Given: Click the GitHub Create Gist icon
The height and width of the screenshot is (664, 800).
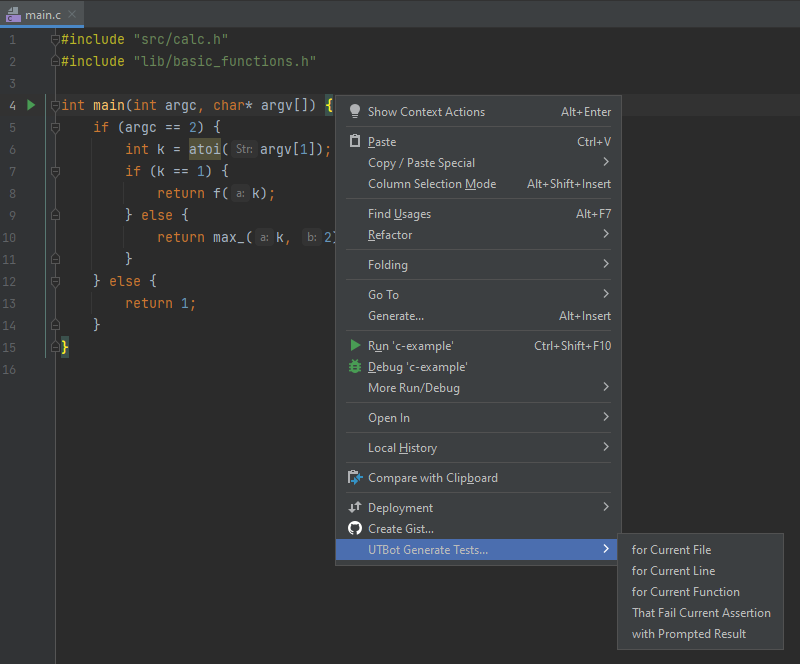Looking at the screenshot, I should click(x=354, y=529).
